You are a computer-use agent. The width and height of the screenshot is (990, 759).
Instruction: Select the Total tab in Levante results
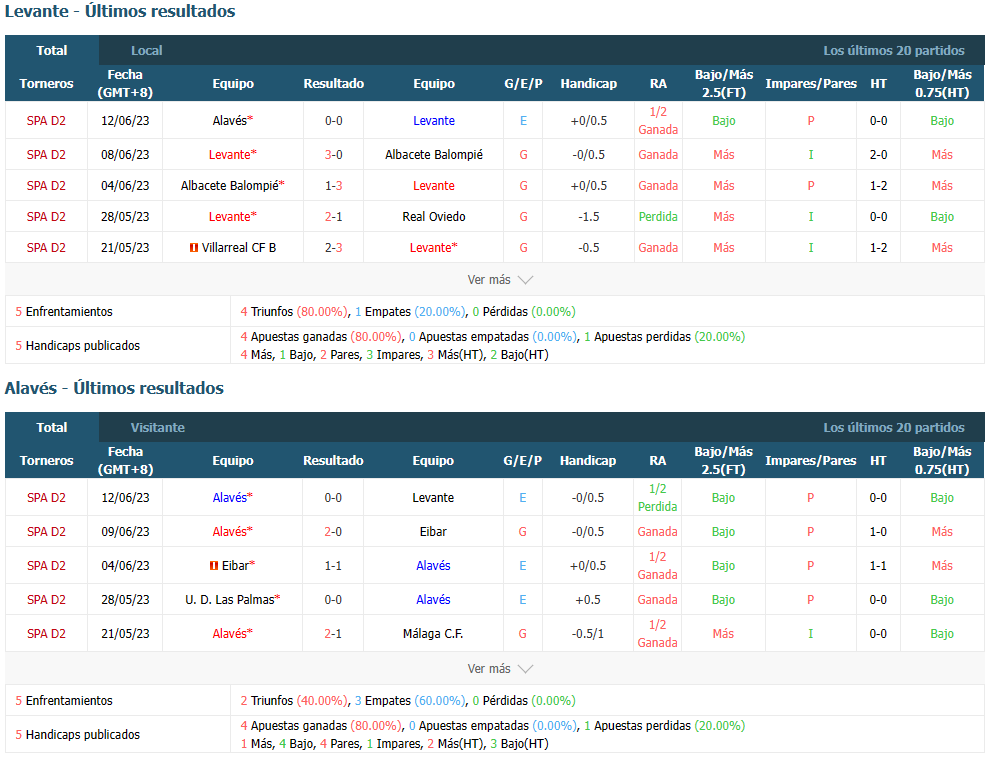coord(52,51)
